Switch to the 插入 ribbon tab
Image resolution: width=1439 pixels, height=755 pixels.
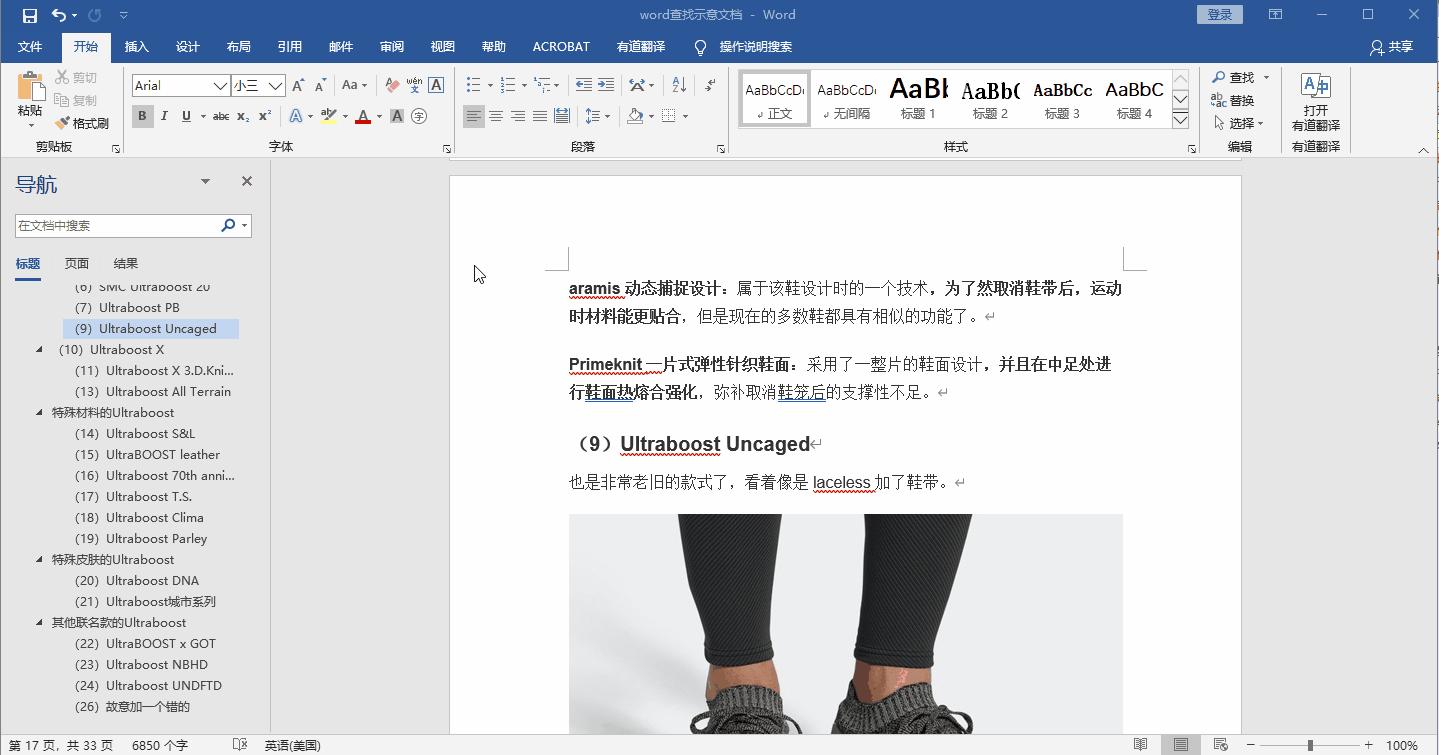(135, 46)
